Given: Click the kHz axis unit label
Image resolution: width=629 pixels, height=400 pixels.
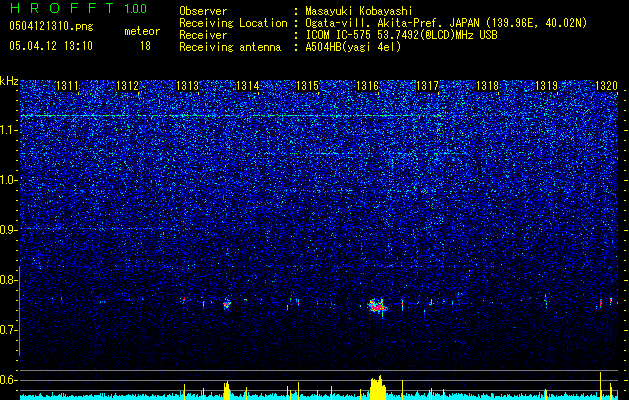Looking at the screenshot, I should click(9, 81).
